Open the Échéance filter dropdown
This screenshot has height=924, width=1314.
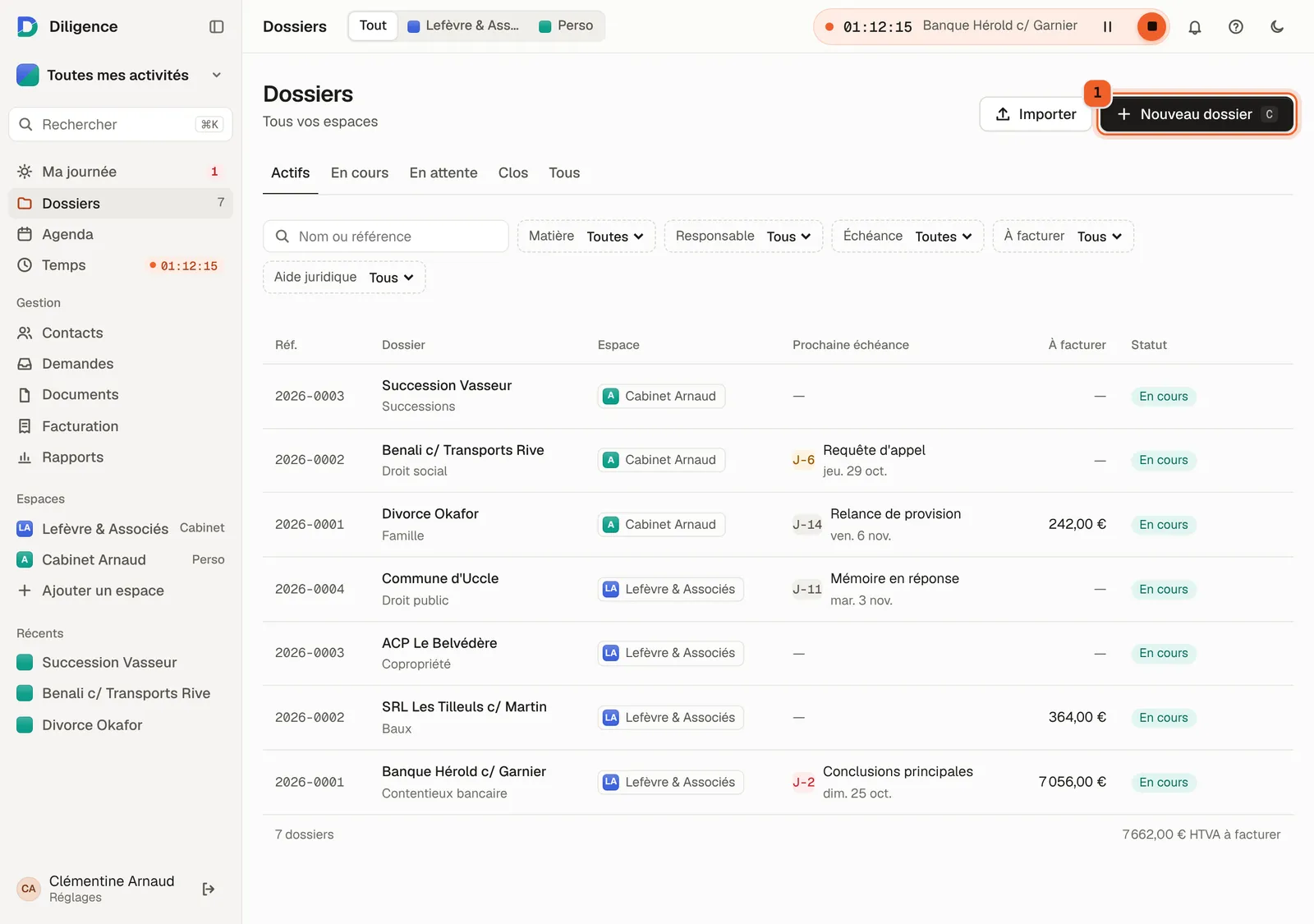coord(907,236)
